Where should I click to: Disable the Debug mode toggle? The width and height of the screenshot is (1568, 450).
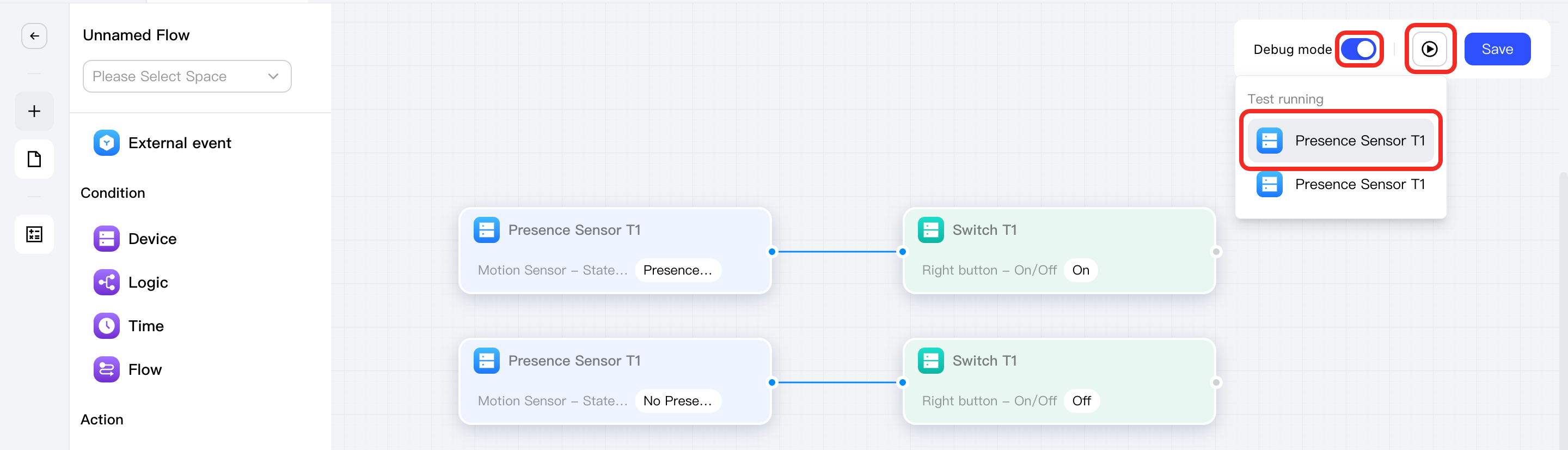click(1358, 50)
